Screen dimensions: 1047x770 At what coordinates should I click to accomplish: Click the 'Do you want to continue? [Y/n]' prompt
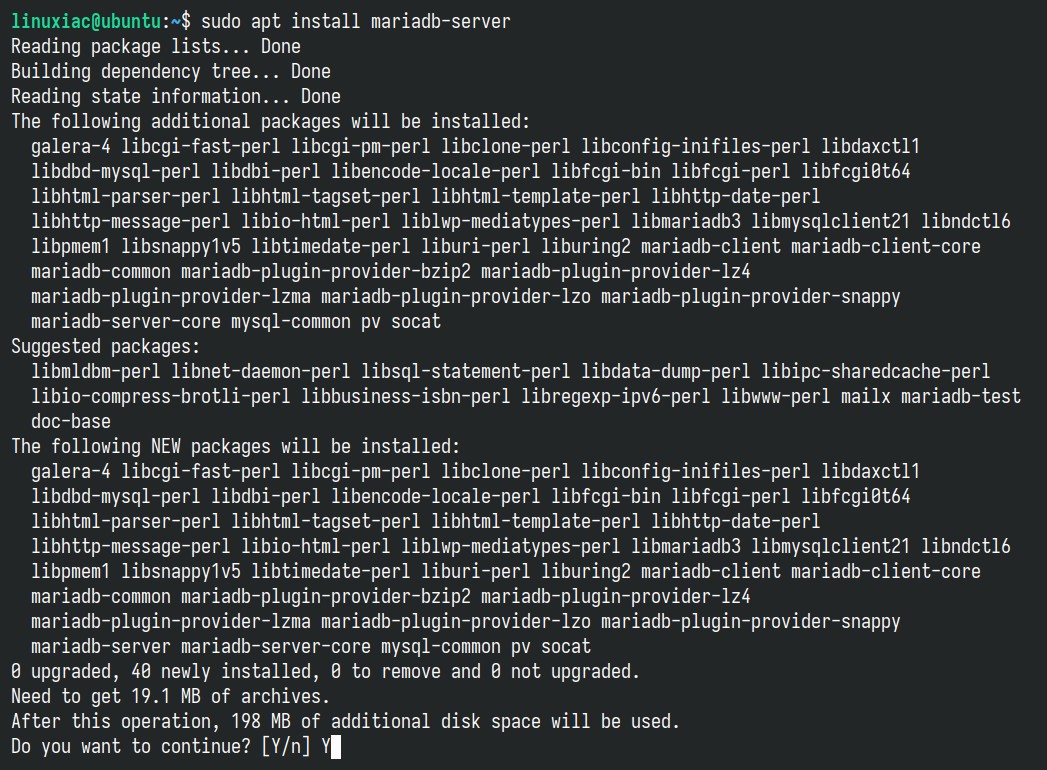[161, 747]
